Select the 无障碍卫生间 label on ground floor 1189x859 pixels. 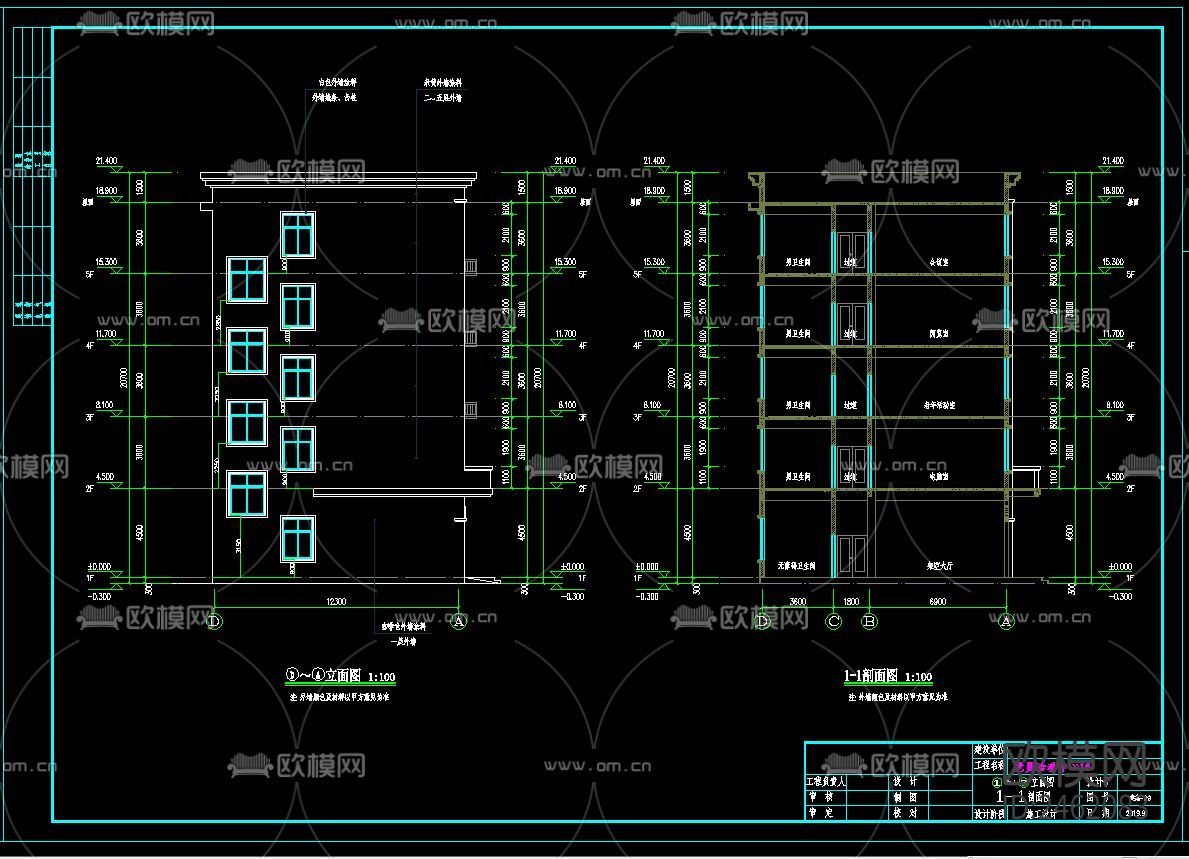(x=796, y=566)
